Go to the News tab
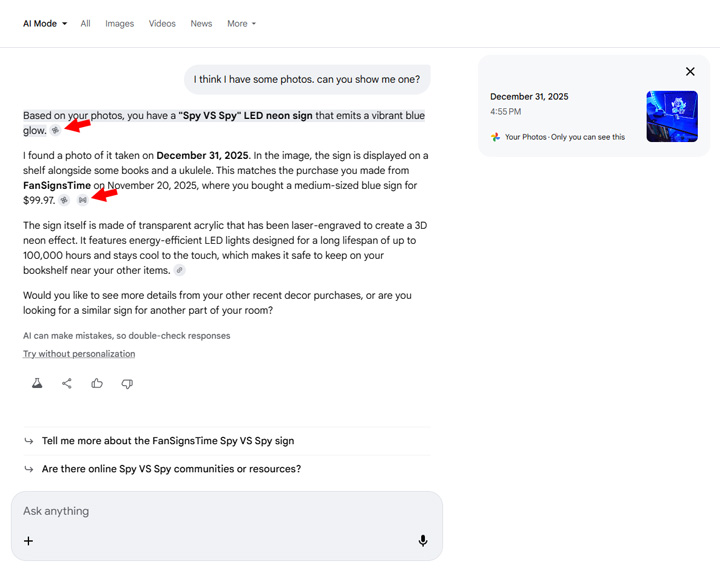 [201, 23]
